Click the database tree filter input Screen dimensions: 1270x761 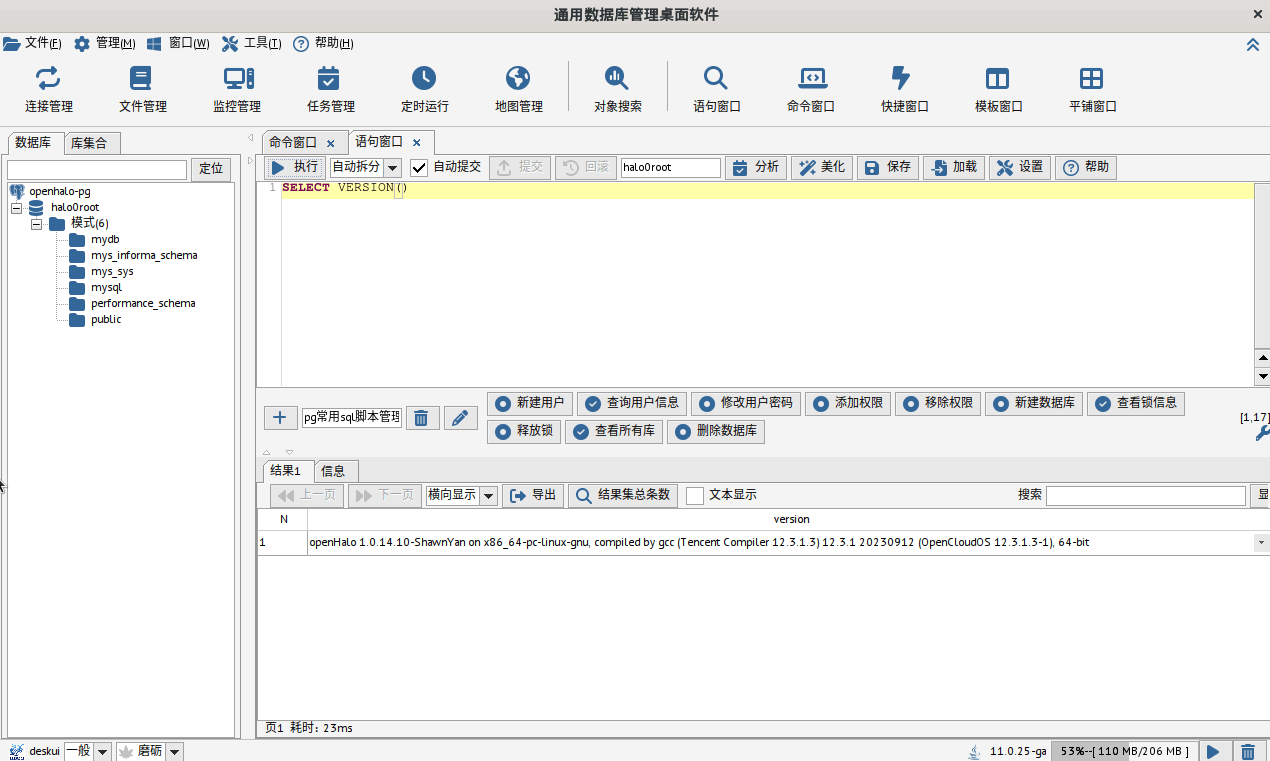click(x=97, y=170)
